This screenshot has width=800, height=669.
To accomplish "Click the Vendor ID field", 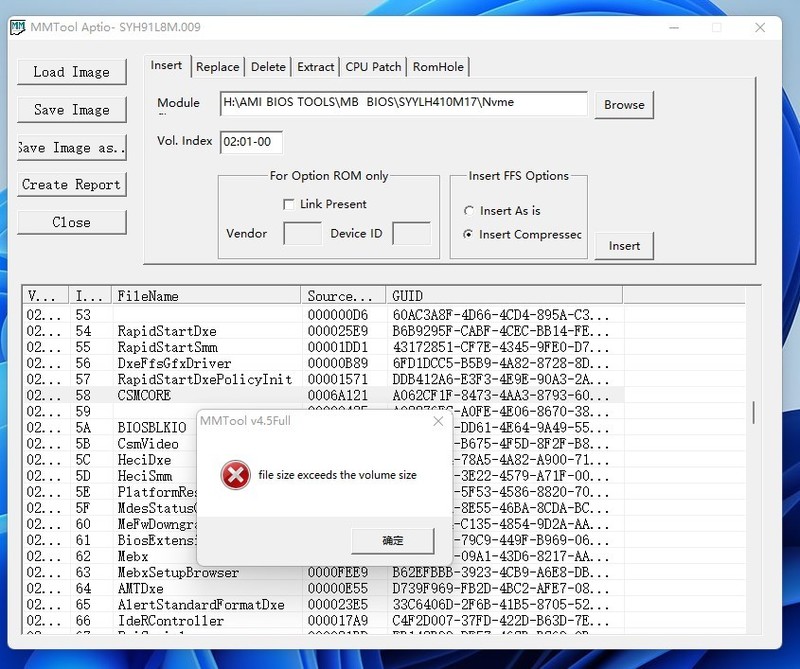I will (302, 234).
